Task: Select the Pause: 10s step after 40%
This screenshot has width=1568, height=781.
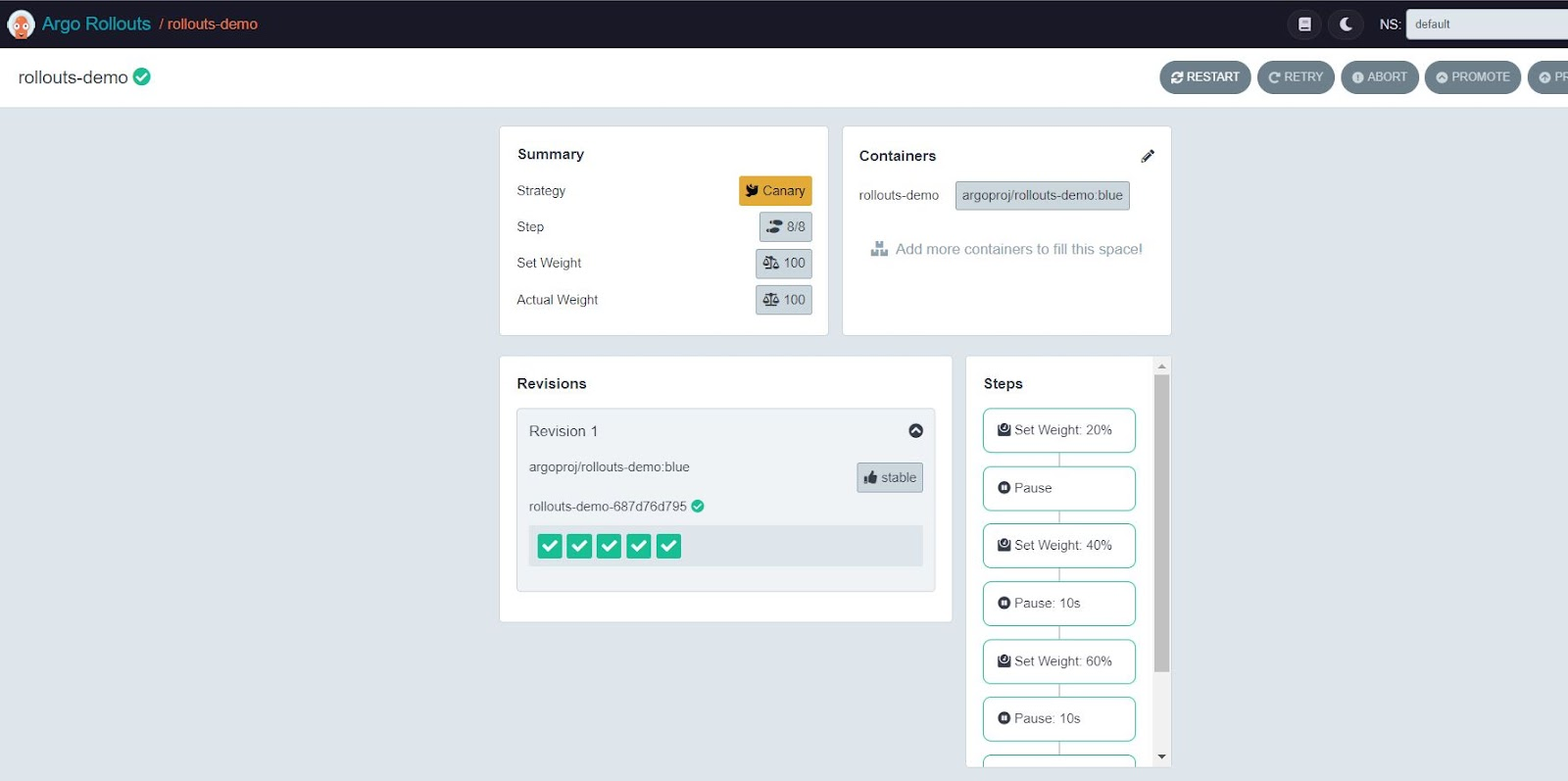Action: (1059, 604)
